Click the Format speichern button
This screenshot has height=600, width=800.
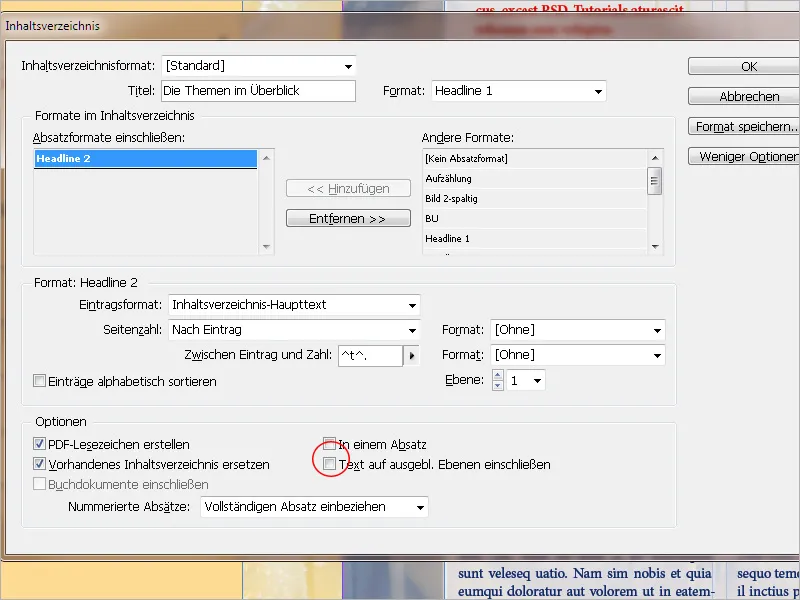tap(744, 127)
